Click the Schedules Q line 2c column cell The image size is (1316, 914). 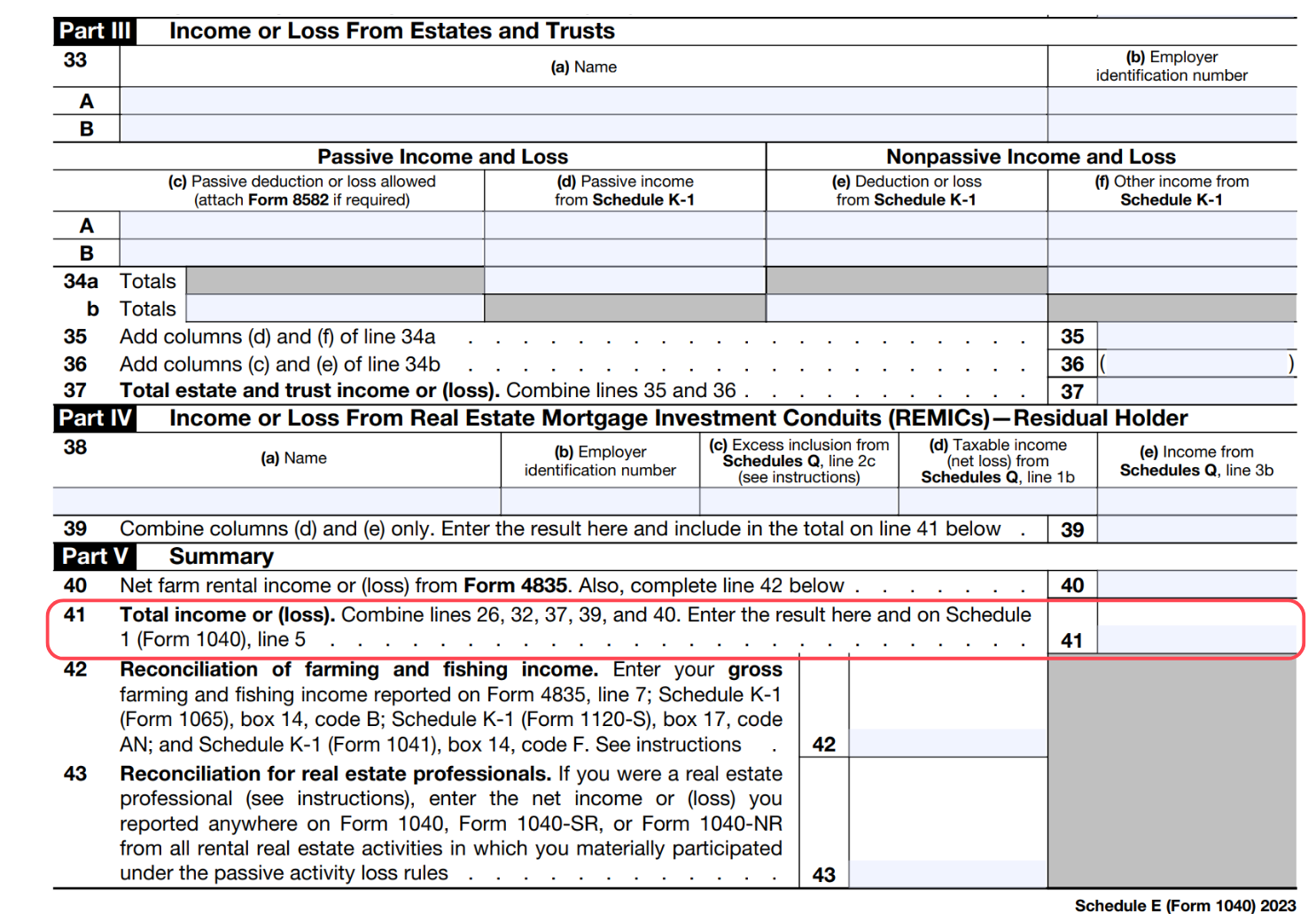pos(798,499)
